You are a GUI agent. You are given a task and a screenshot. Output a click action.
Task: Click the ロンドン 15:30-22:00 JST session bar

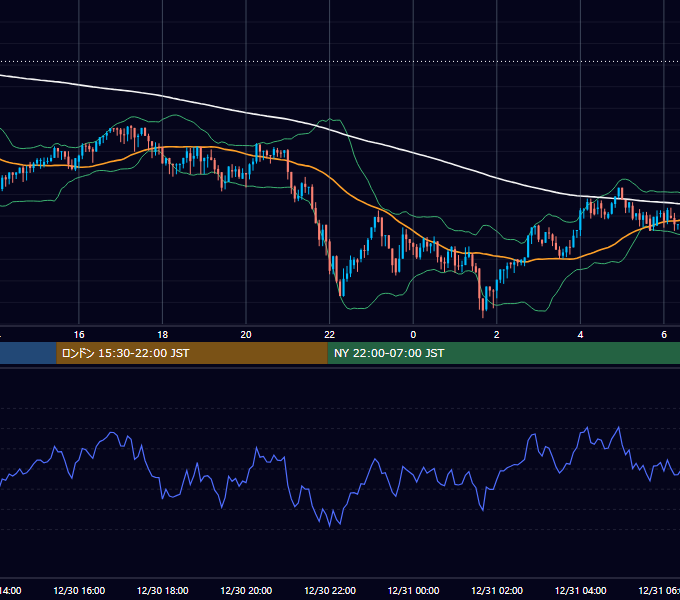192,353
